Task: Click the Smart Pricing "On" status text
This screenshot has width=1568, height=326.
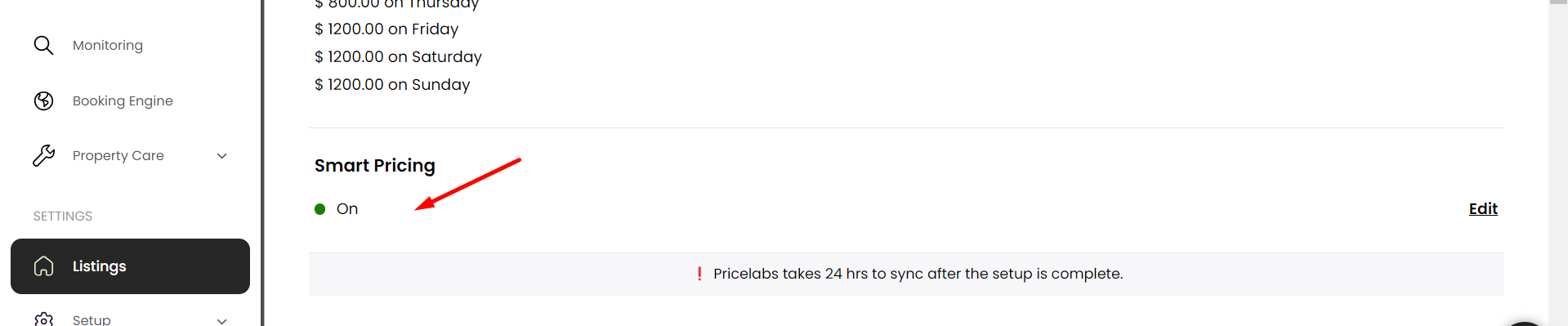Action: tap(347, 209)
